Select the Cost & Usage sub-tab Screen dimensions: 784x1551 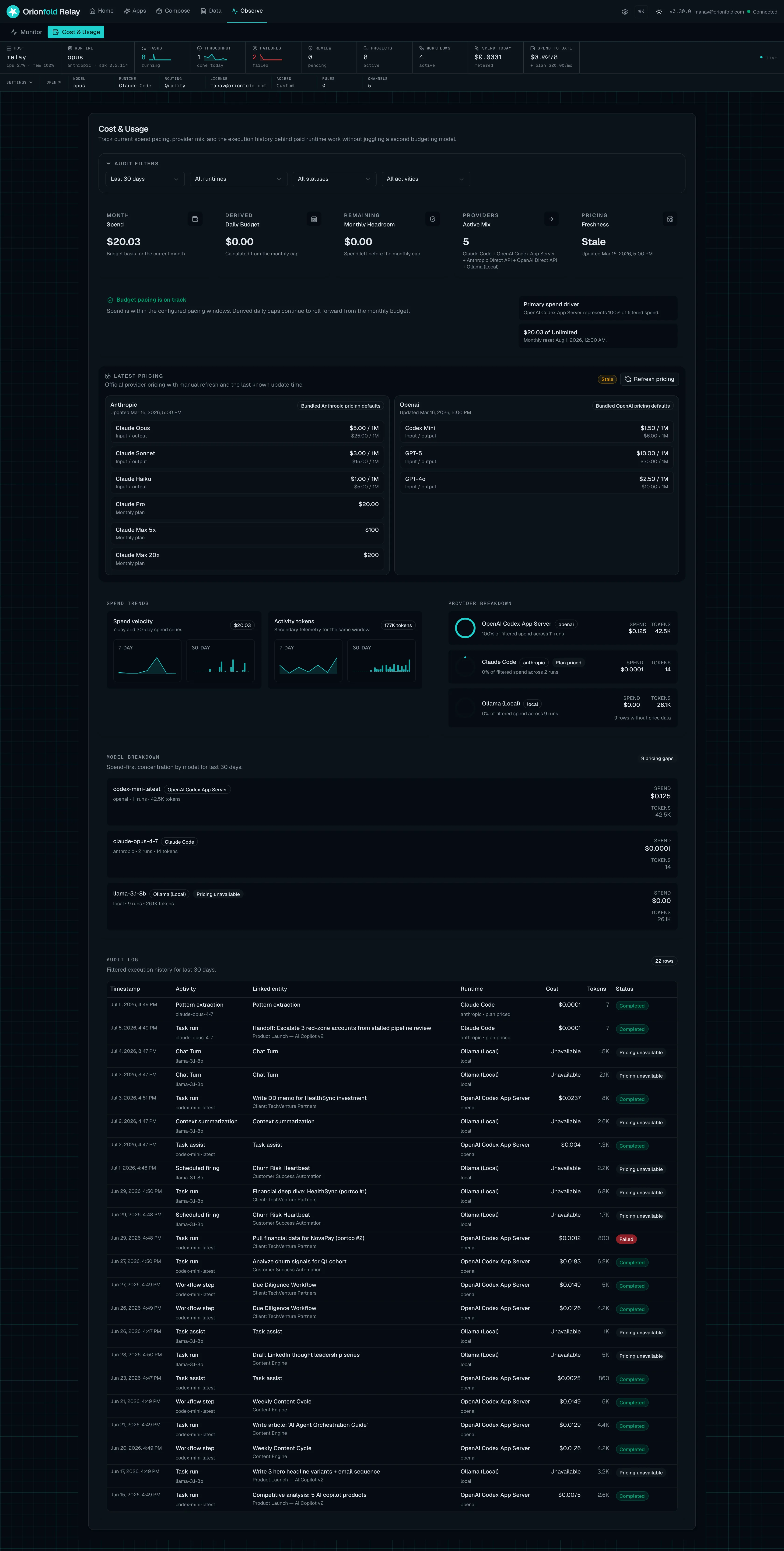[76, 32]
